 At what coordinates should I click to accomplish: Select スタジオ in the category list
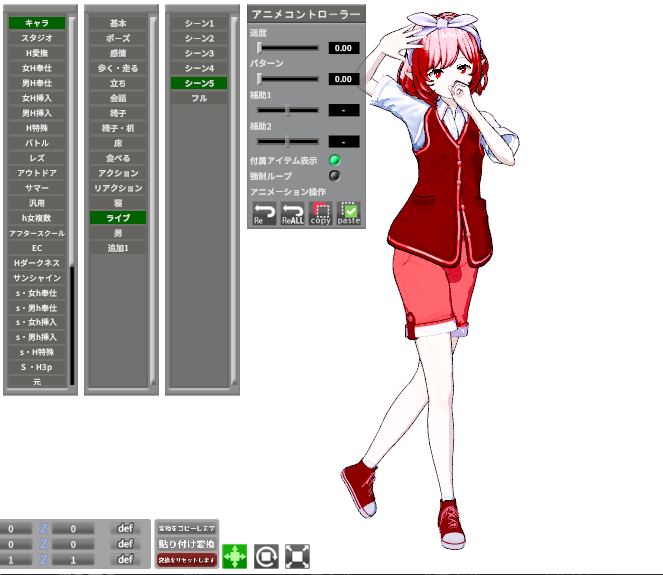point(37,38)
